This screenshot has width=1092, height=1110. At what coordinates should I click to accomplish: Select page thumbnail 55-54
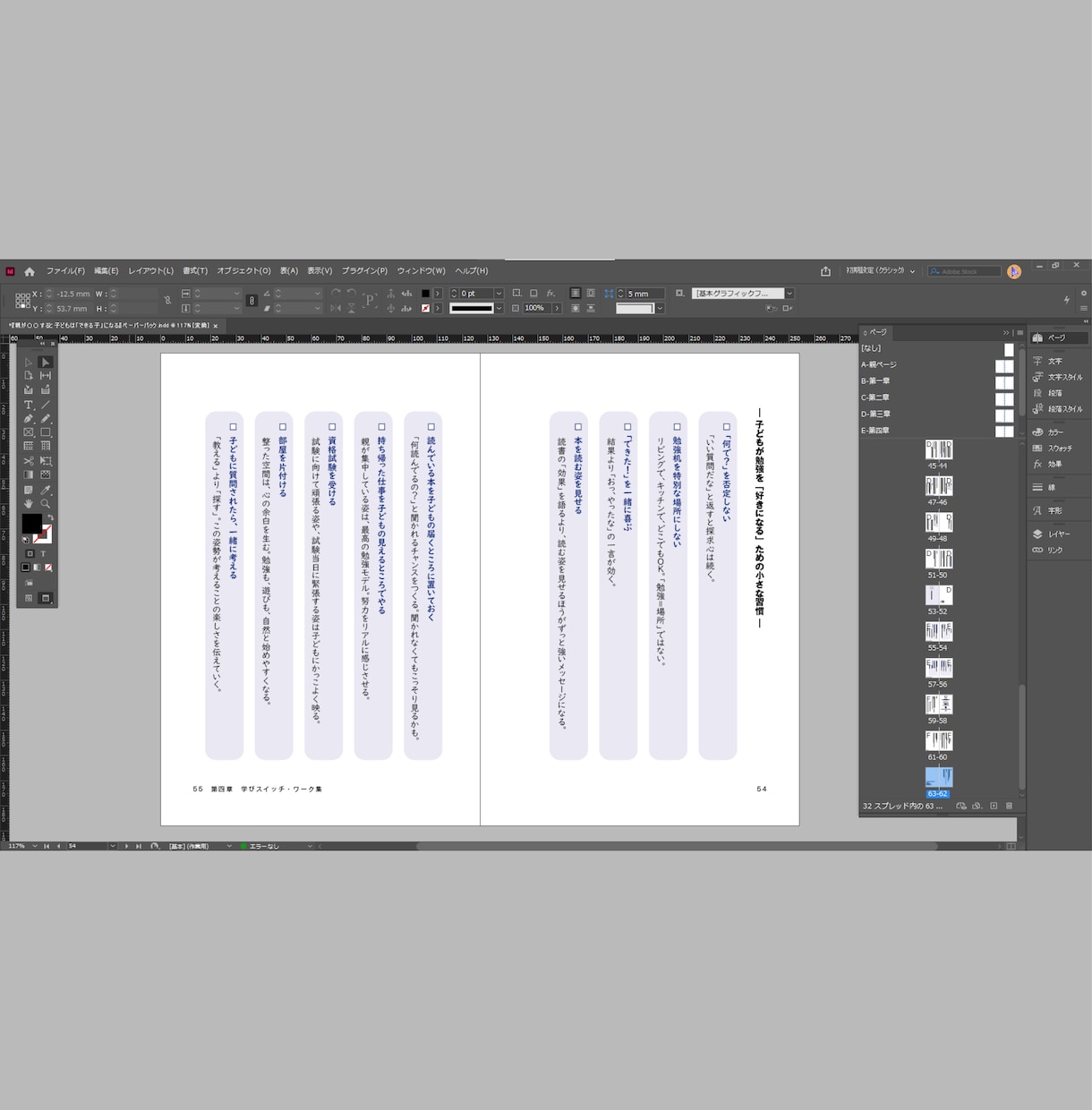pyautogui.click(x=938, y=631)
